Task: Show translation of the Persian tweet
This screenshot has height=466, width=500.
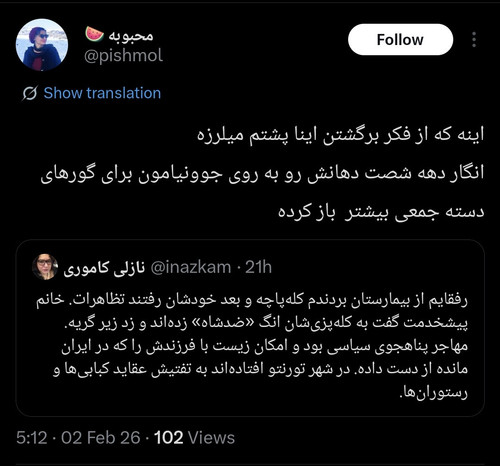Action: (x=102, y=93)
